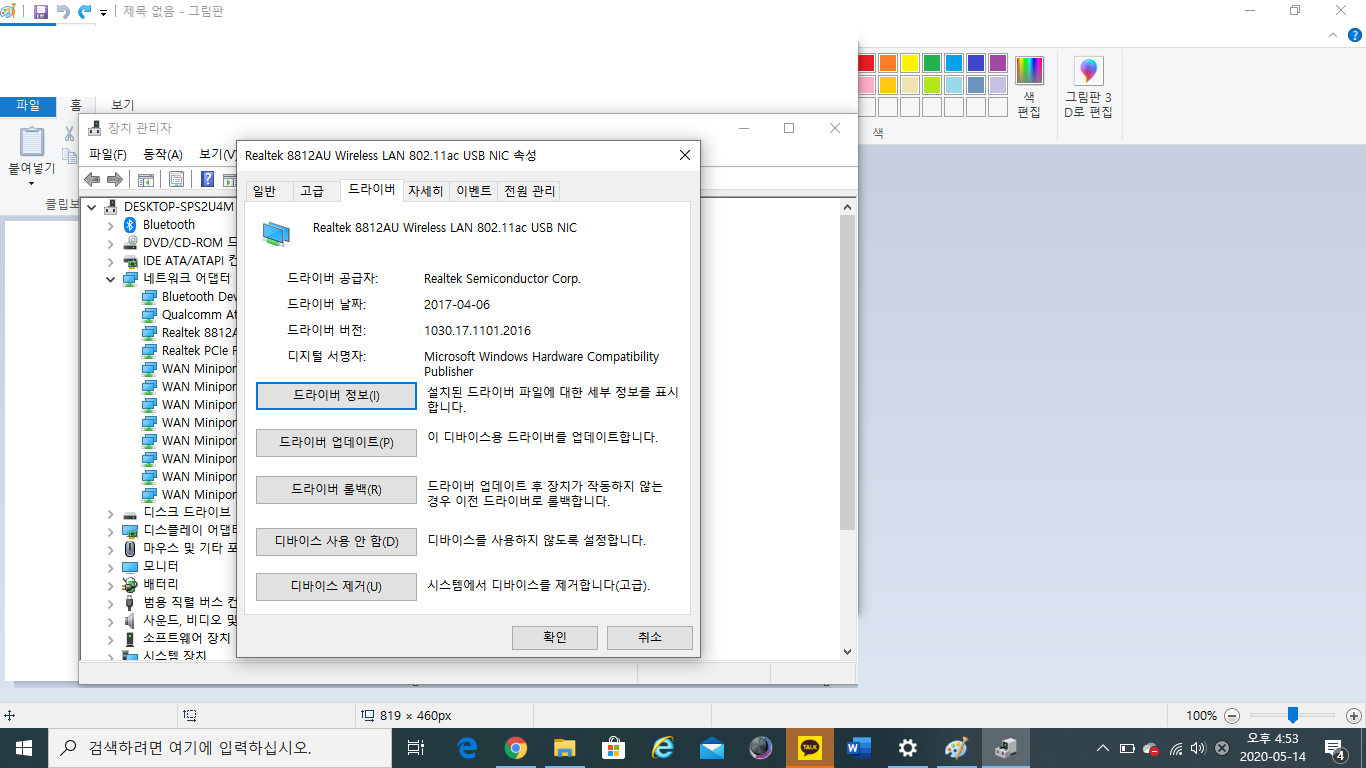The width and height of the screenshot is (1366, 768).
Task: Click the 디바이스 제거(U) button
Action: click(x=336, y=586)
